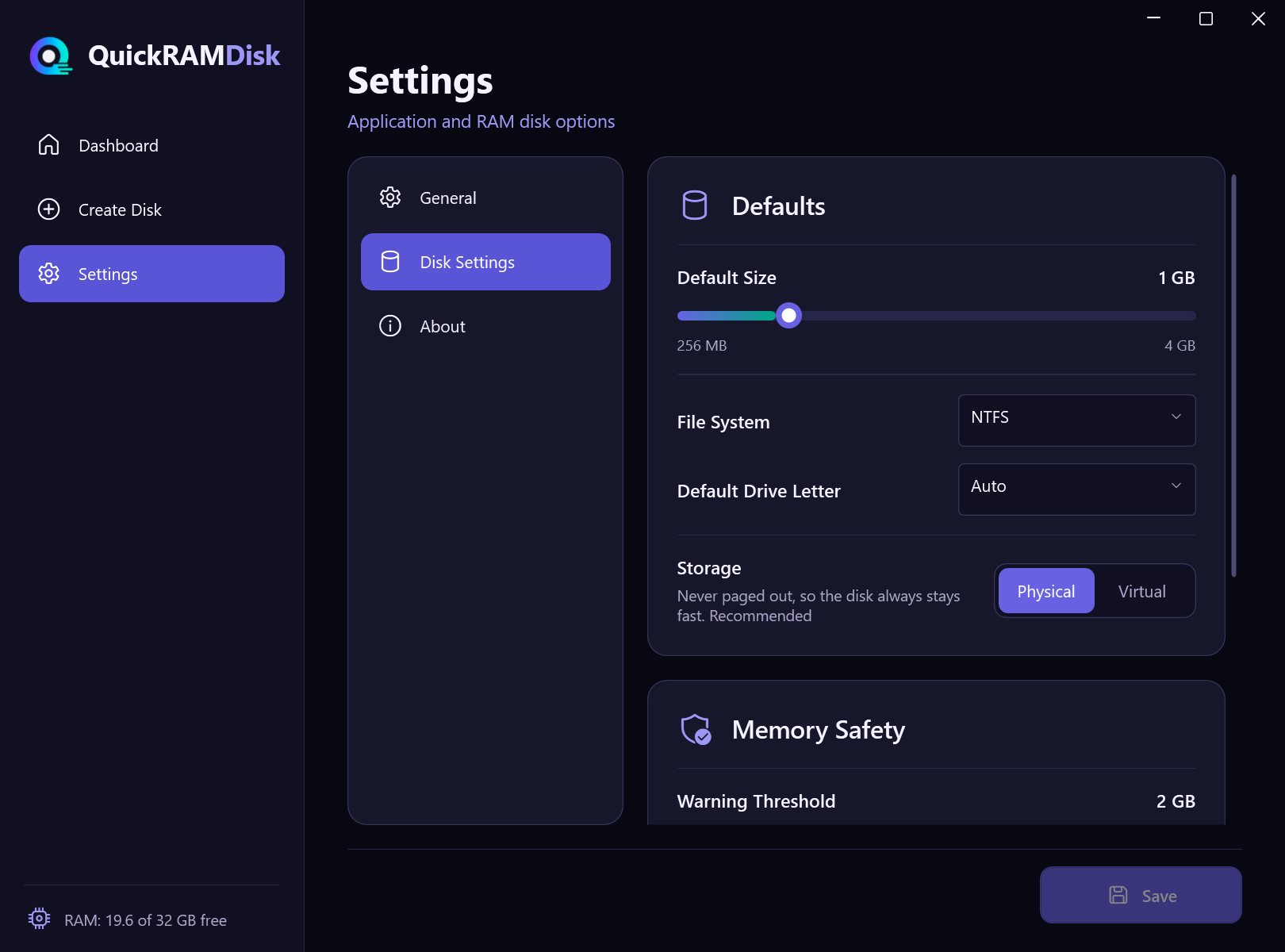Screen dimensions: 1285x952
Task: Click the chevron on the NTFS combo box
Action: tap(1176, 416)
